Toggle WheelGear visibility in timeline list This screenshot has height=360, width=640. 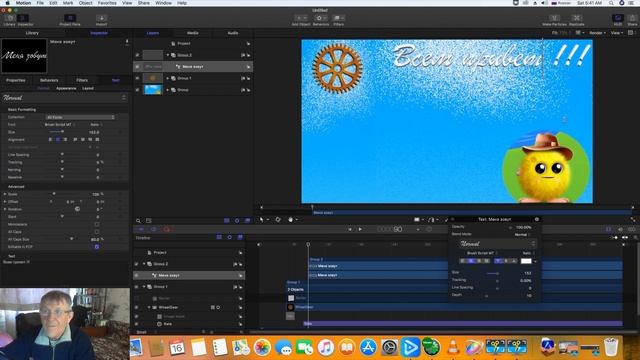(x=136, y=307)
